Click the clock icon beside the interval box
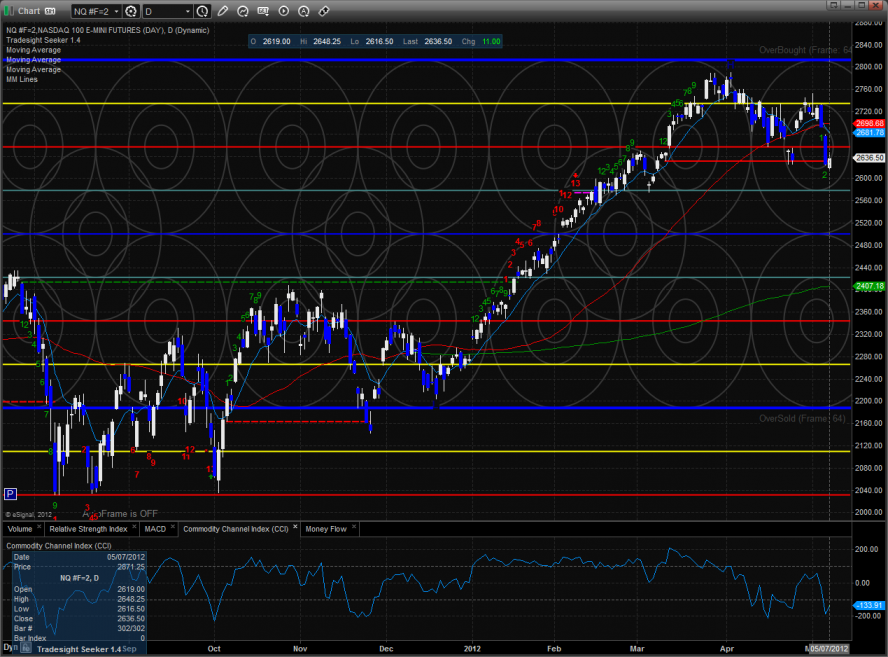This screenshot has height=657, width=888. pos(202,11)
